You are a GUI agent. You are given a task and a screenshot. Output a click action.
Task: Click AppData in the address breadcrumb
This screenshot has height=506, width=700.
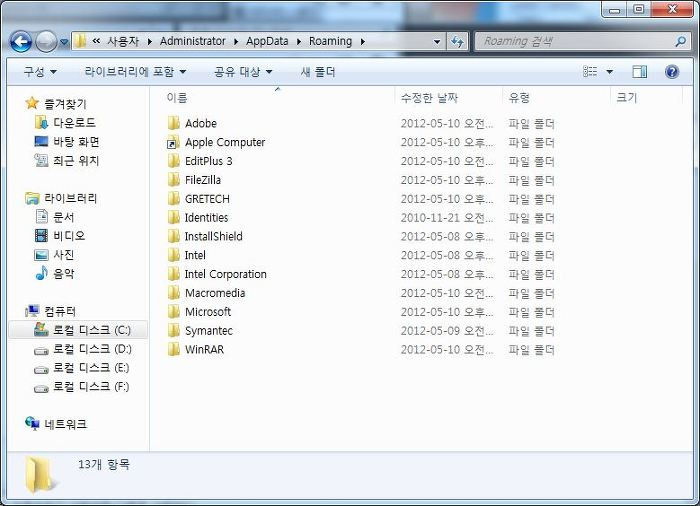pos(267,41)
